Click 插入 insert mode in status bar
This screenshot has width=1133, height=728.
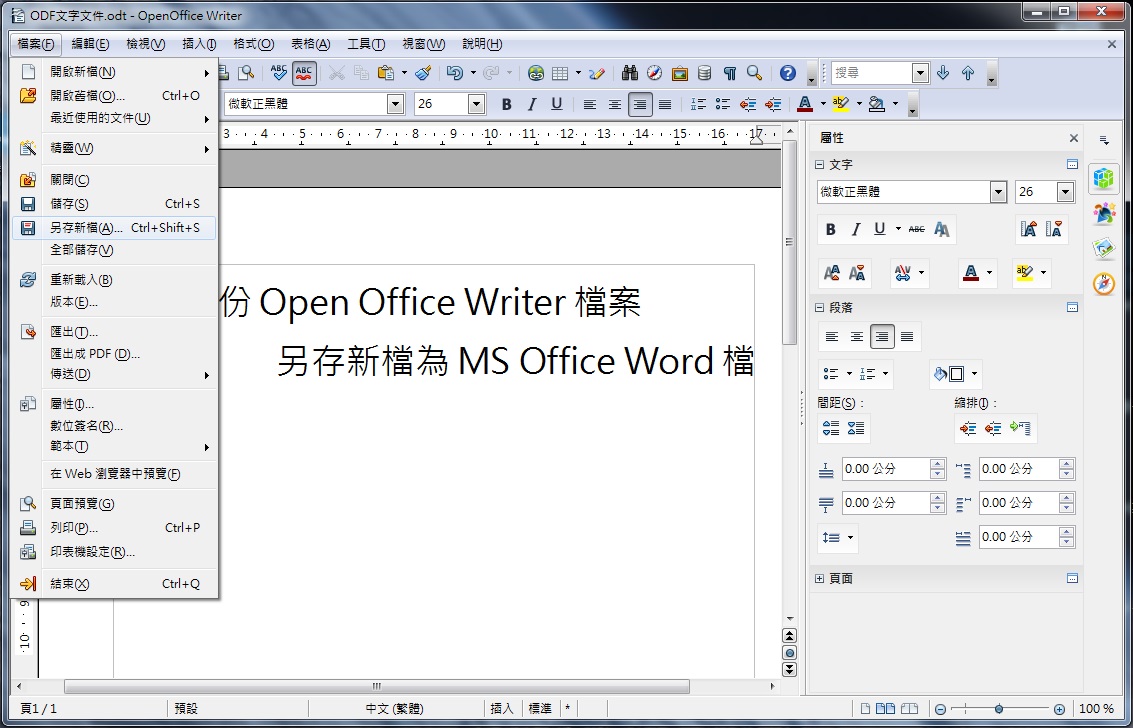(x=502, y=708)
